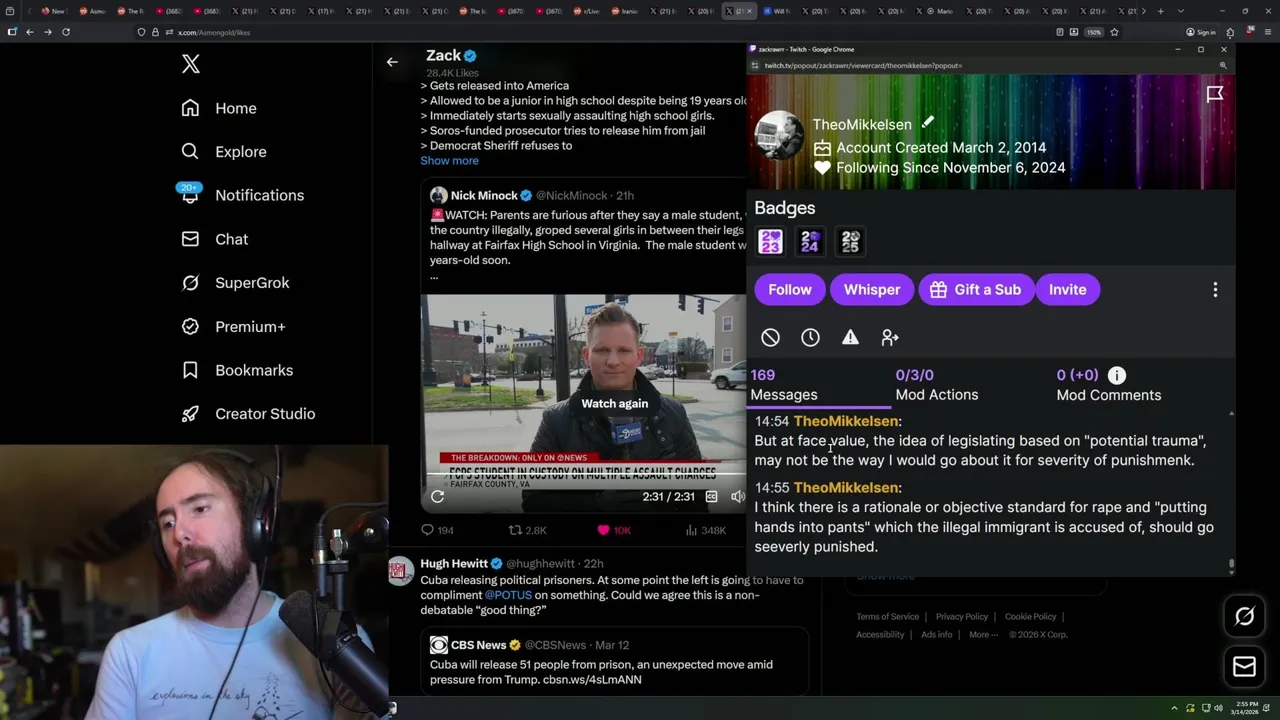Screen dimensions: 1280x720
Task: Open the Home page on X
Action: (219, 108)
